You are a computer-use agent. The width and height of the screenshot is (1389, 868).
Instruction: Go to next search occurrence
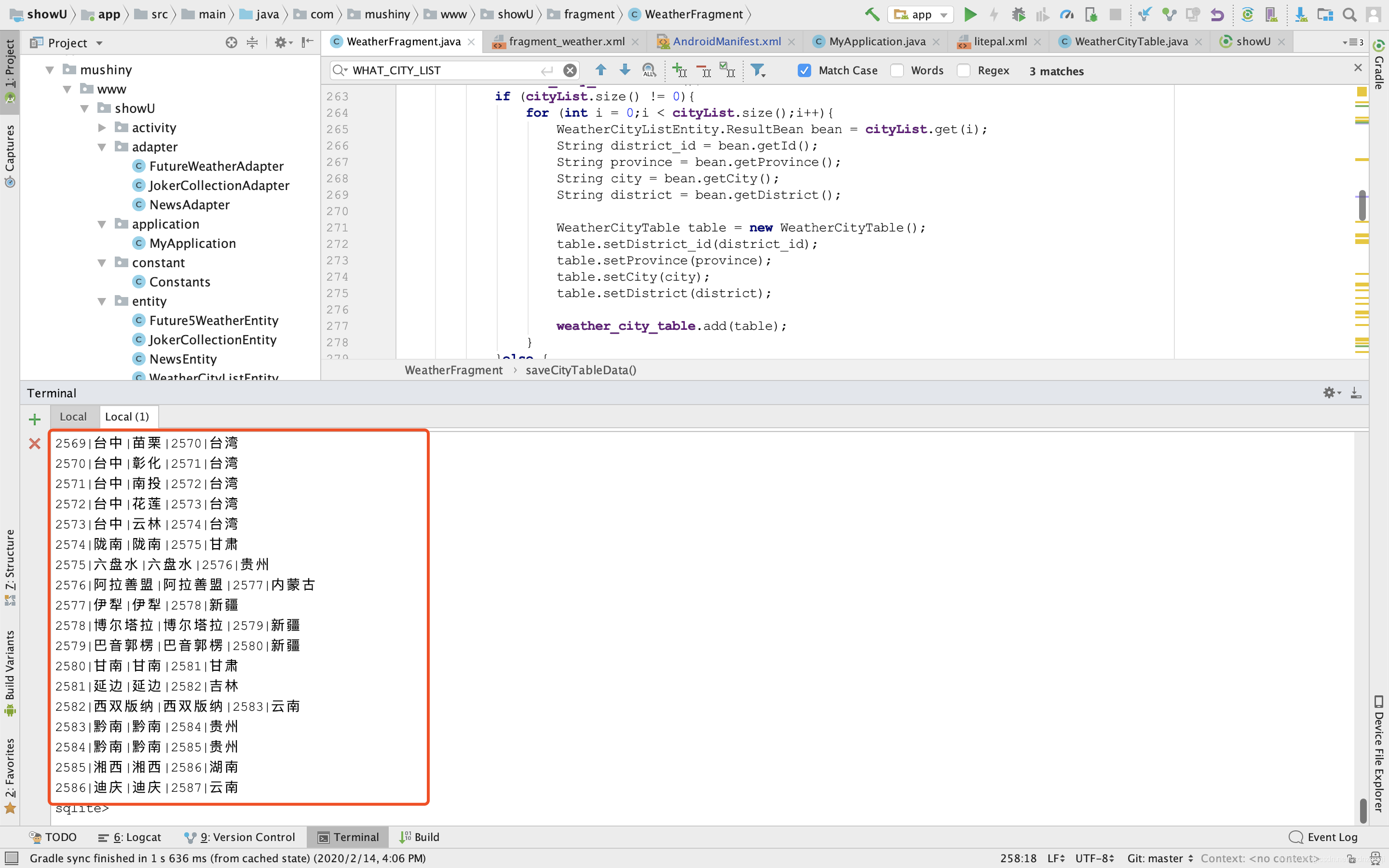(x=625, y=70)
